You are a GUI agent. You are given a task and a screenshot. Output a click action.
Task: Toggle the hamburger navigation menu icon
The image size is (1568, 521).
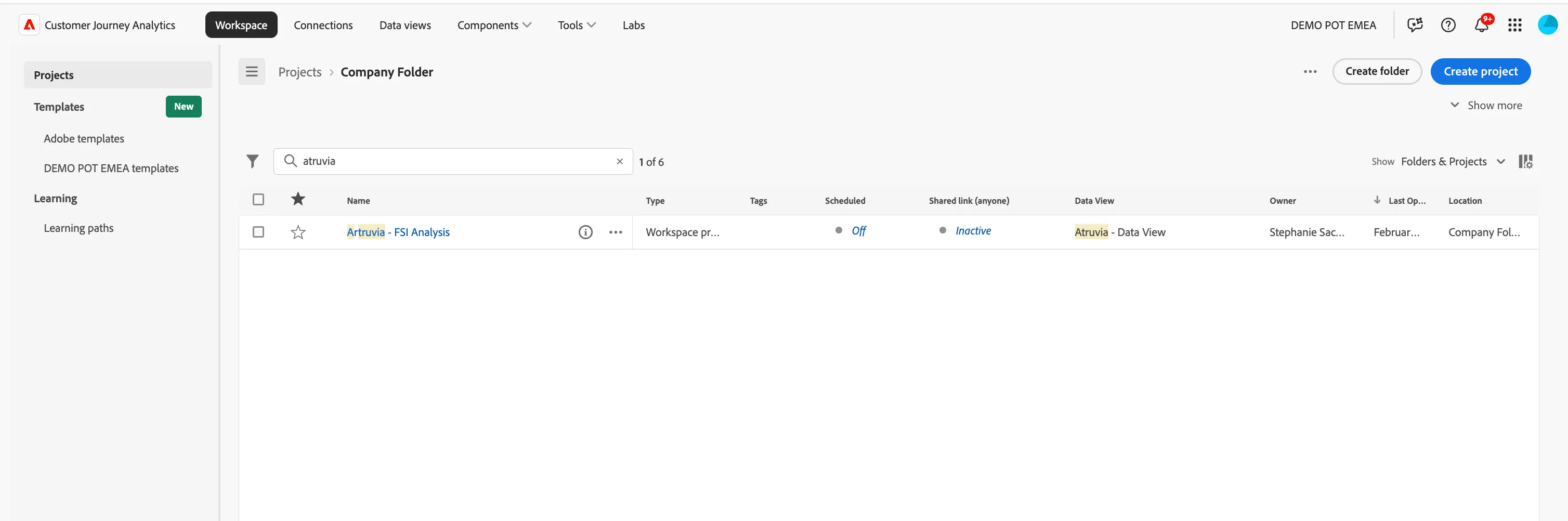click(252, 72)
